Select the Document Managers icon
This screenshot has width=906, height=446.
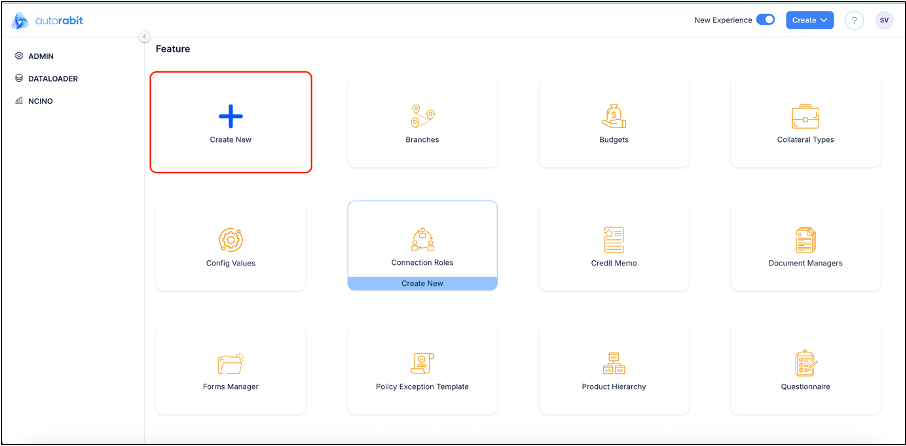pyautogui.click(x=805, y=240)
